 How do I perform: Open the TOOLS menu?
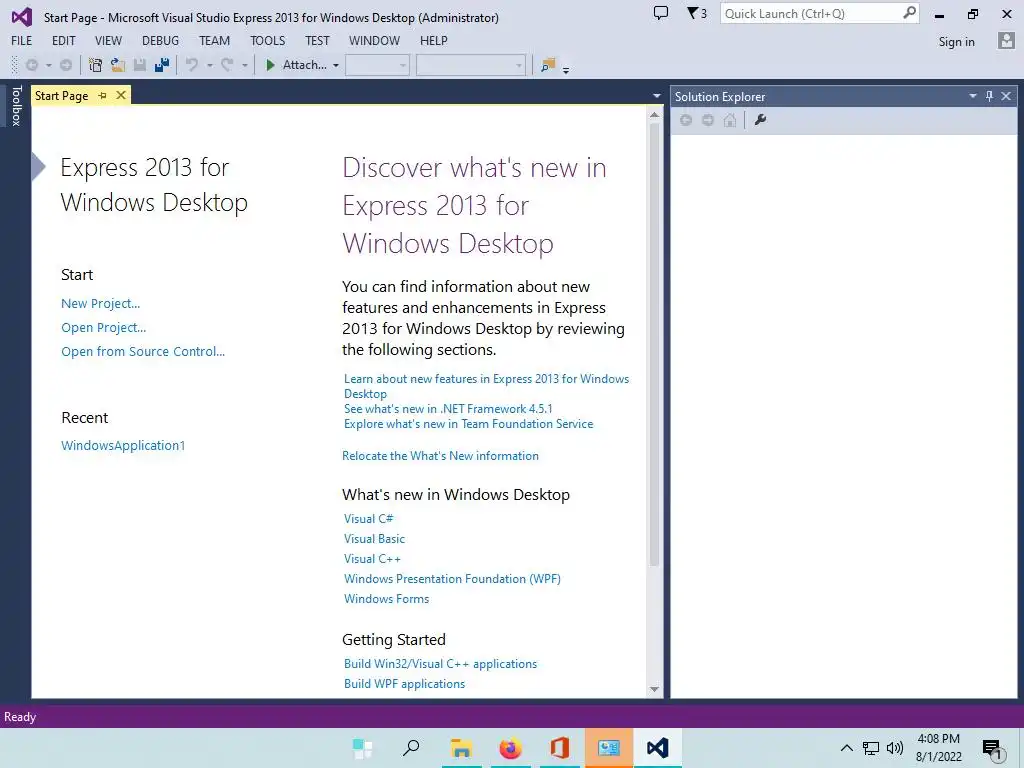tap(268, 40)
